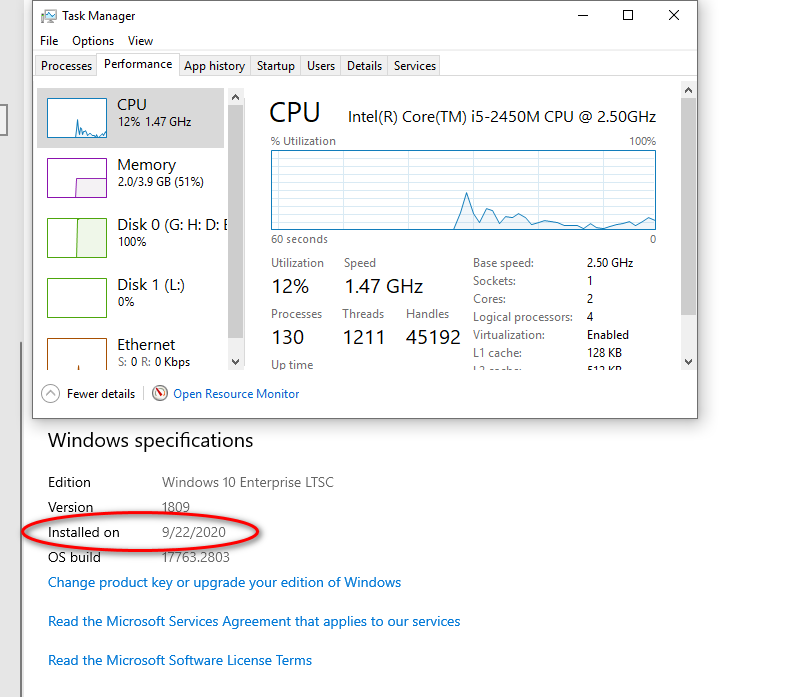Click the 1.47 GHz speed value
Screen dimensions: 798x697
pyautogui.click(x=384, y=286)
